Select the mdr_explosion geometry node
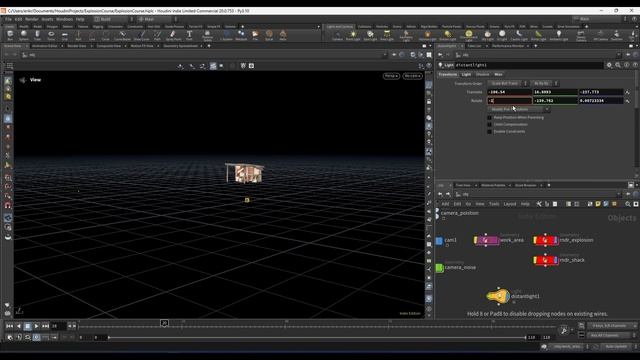The width and height of the screenshot is (640, 360). point(545,240)
